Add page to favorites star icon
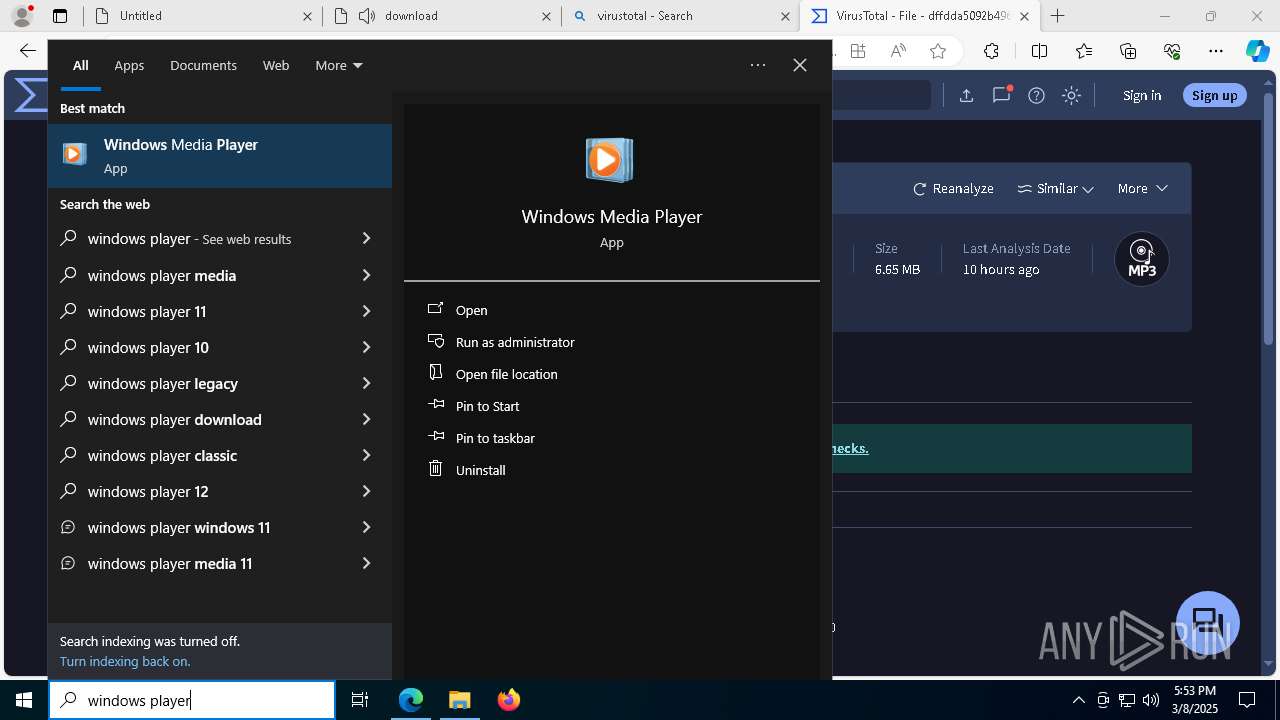Viewport: 1280px width, 720px height. (937, 51)
